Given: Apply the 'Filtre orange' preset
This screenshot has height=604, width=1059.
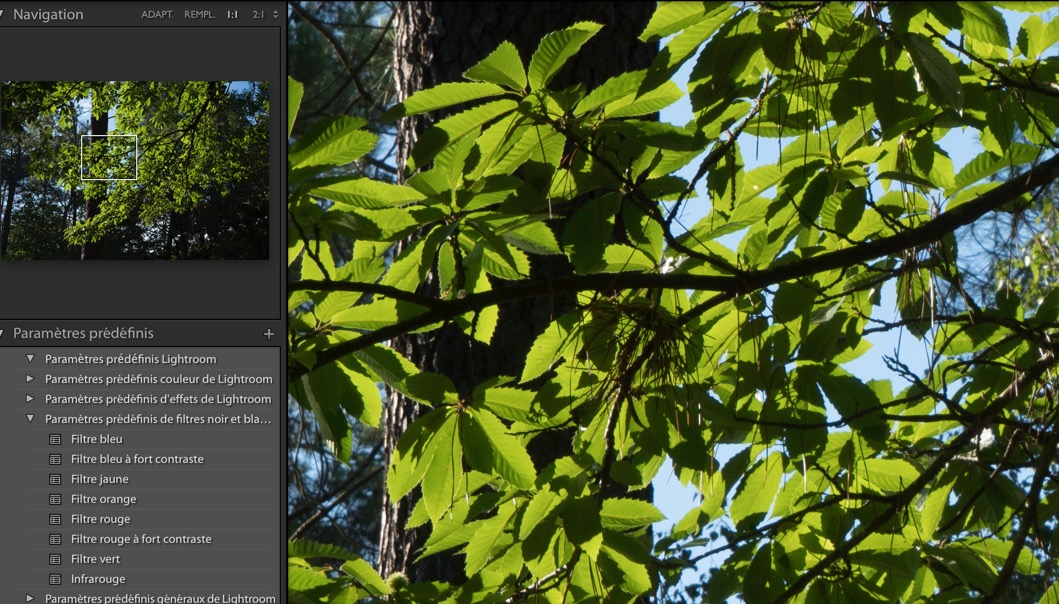Looking at the screenshot, I should (103, 499).
